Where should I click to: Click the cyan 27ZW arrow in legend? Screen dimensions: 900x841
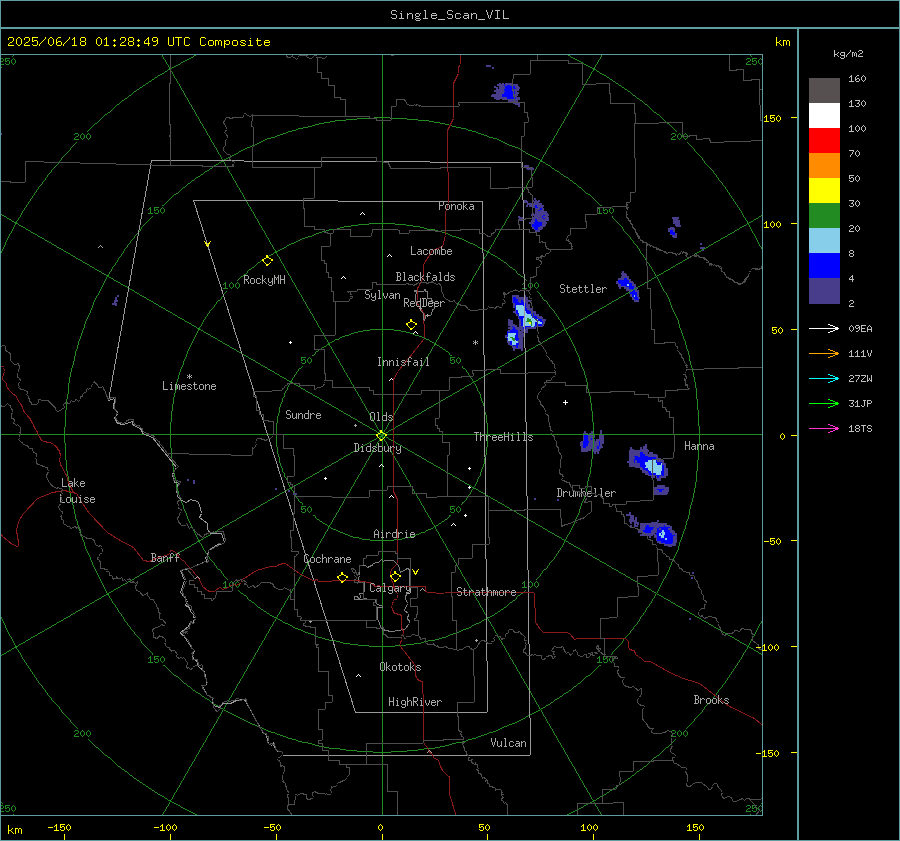(x=824, y=378)
